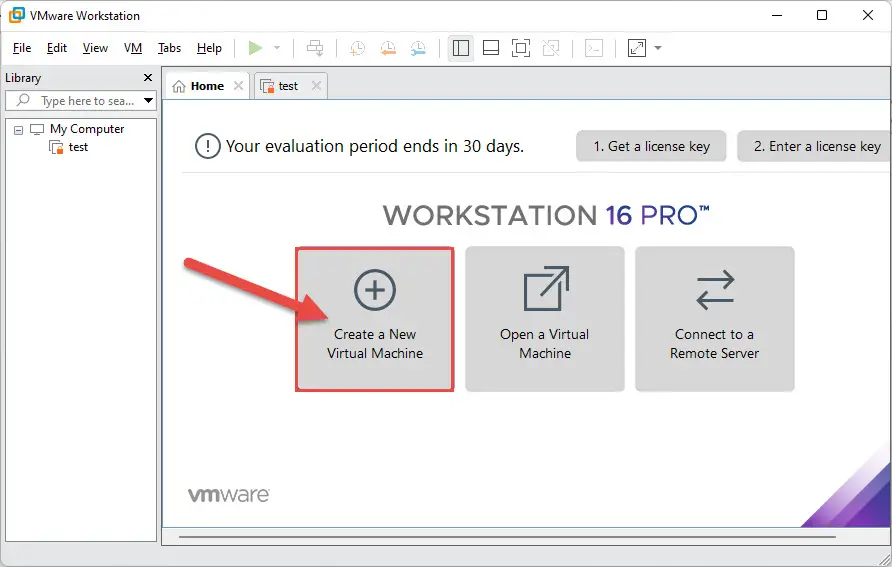Click the VMware Workstation title bar icon
892x567 pixels.
(16, 15)
